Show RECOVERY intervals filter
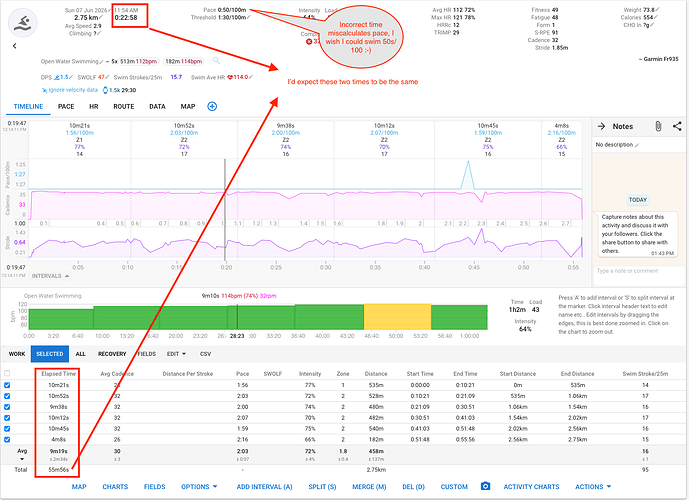This screenshot has width=689, height=500. point(112,354)
